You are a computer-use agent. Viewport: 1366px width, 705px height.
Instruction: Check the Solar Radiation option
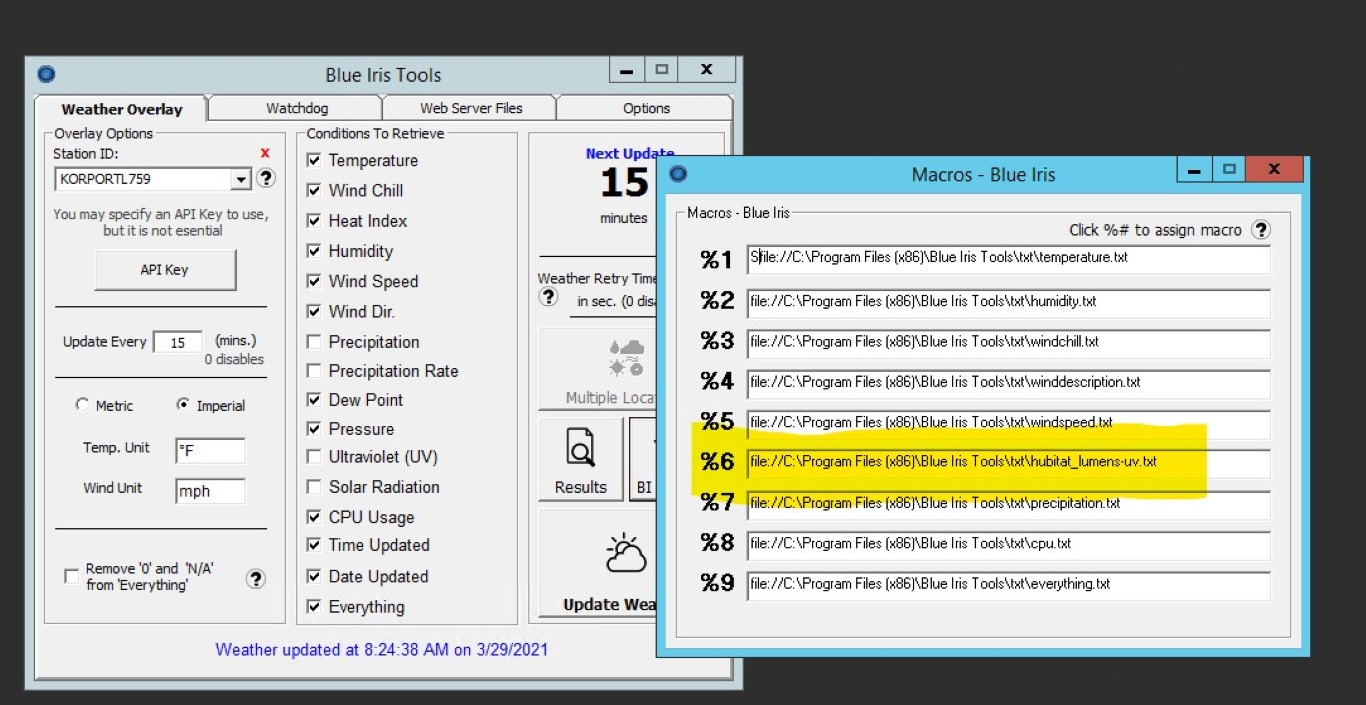pos(314,487)
